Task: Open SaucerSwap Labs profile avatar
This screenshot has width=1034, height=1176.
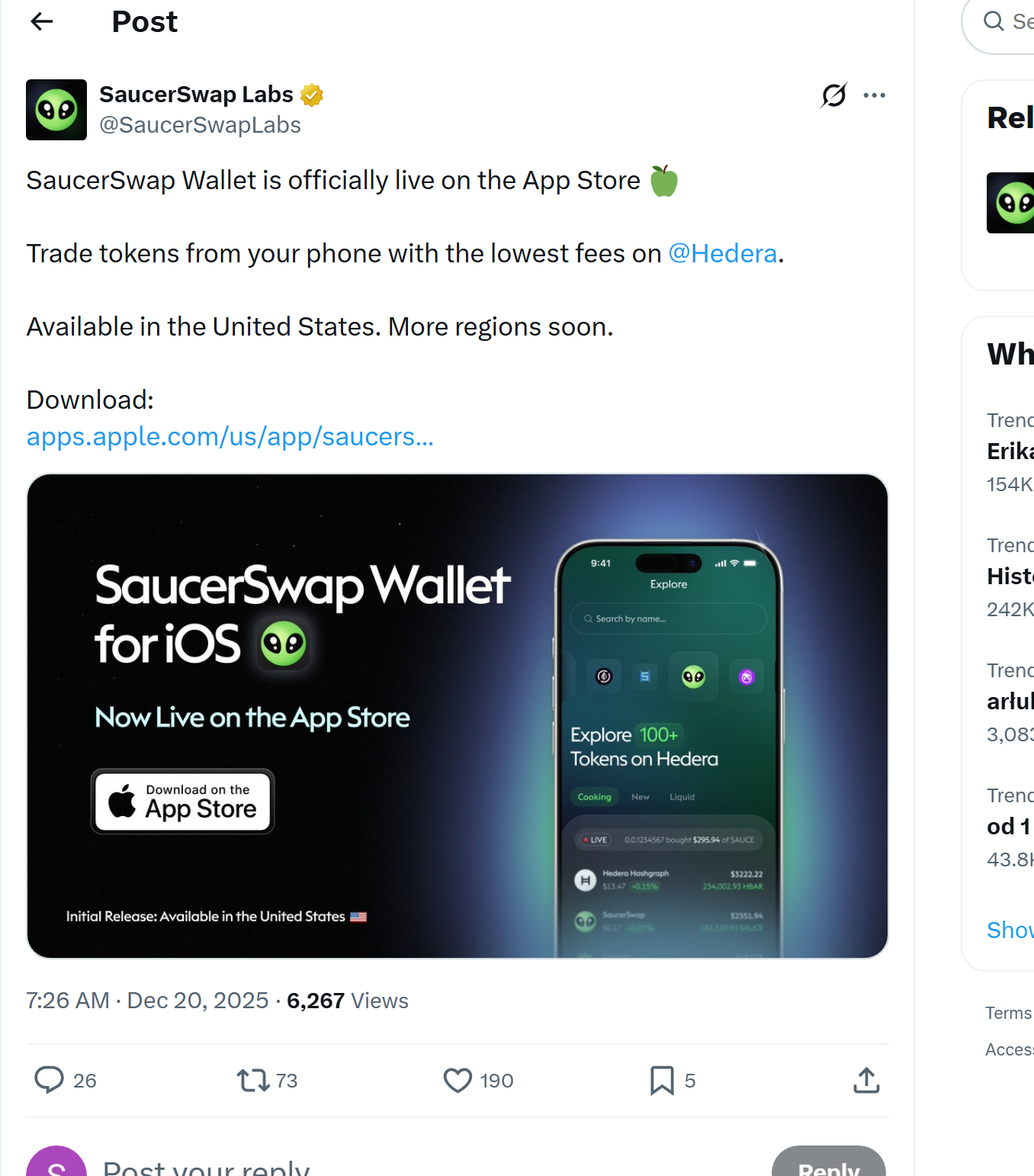Action: (56, 110)
